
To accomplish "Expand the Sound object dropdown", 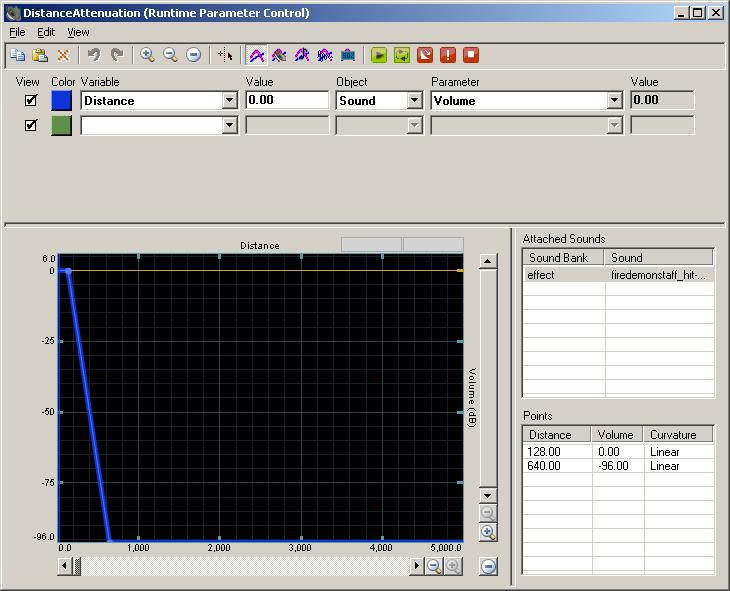I will click(414, 100).
